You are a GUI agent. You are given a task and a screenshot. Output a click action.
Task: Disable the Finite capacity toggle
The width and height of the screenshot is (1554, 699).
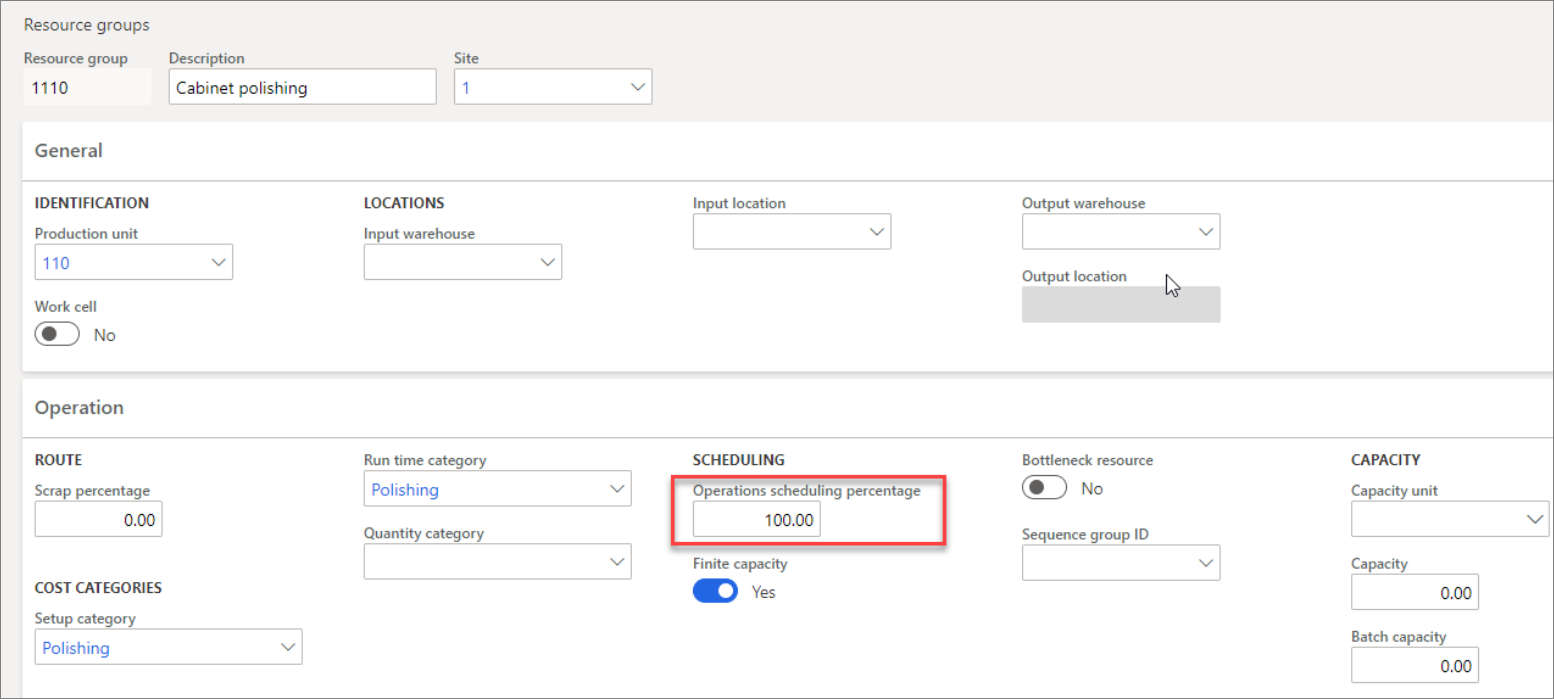coord(715,591)
